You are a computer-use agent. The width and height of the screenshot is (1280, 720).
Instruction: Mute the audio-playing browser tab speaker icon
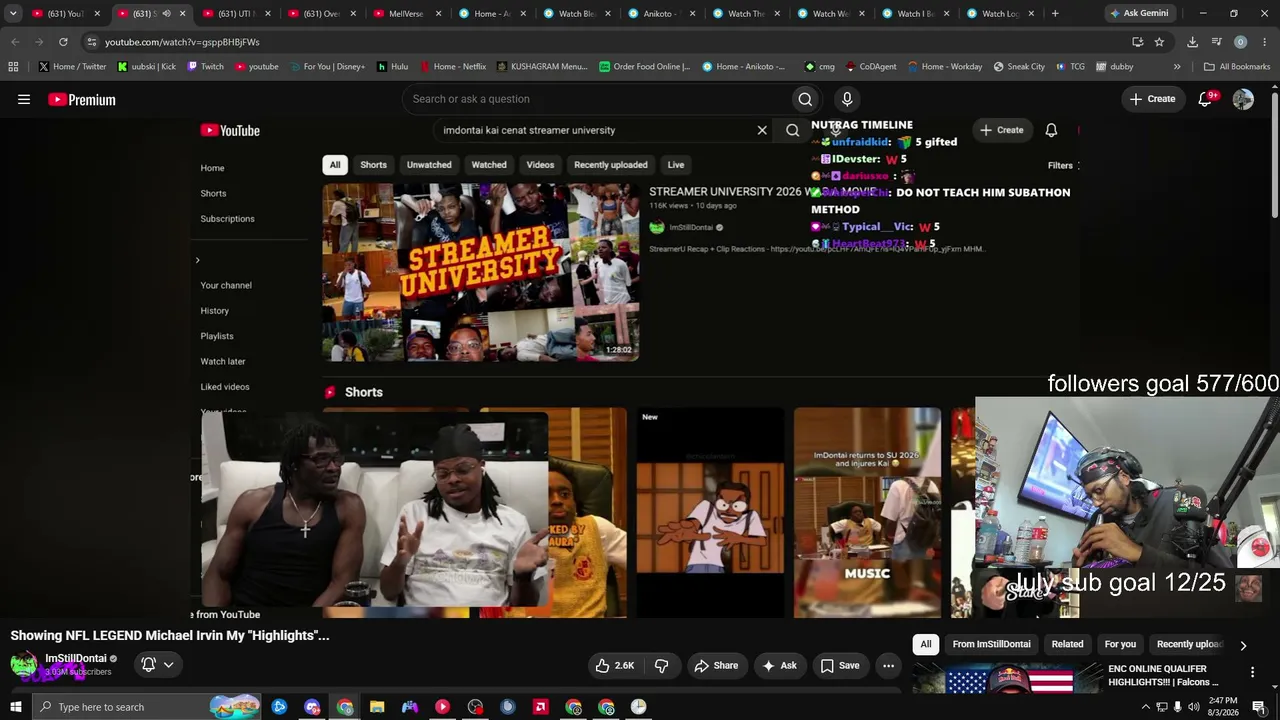tap(167, 13)
